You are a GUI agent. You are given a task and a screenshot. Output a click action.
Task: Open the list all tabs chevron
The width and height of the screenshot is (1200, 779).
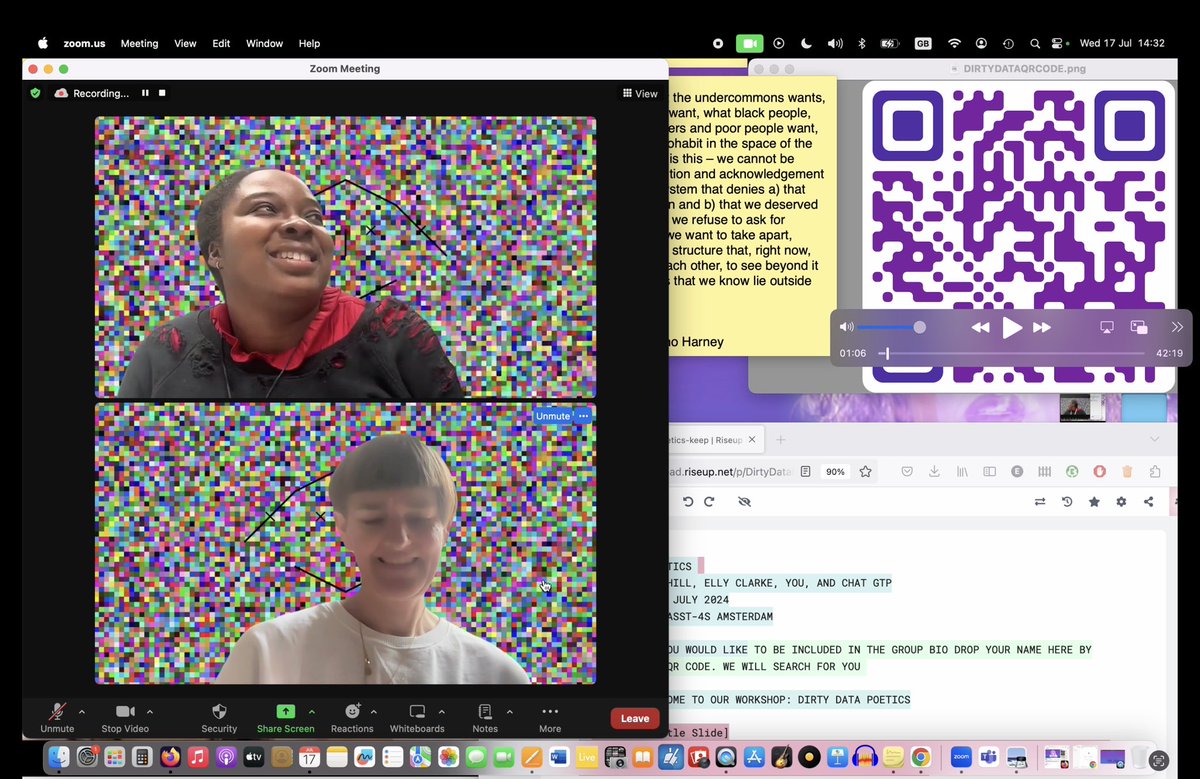tap(1154, 439)
